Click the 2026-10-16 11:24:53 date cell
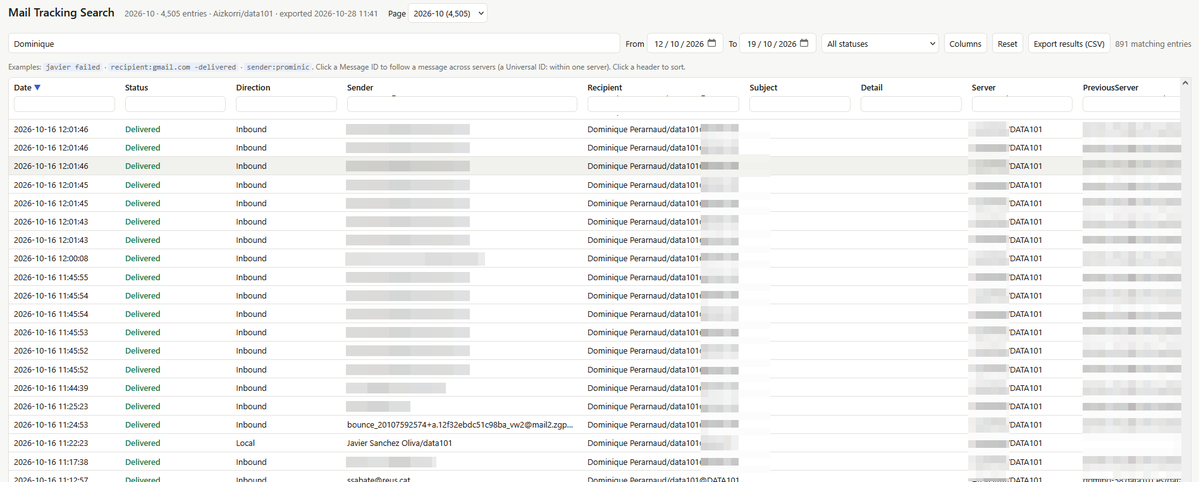 click(x=50, y=425)
